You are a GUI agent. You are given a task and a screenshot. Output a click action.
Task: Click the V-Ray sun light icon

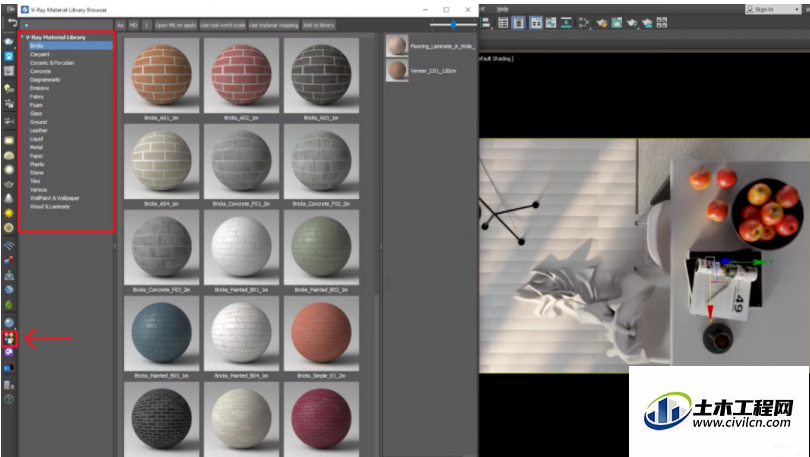point(9,213)
